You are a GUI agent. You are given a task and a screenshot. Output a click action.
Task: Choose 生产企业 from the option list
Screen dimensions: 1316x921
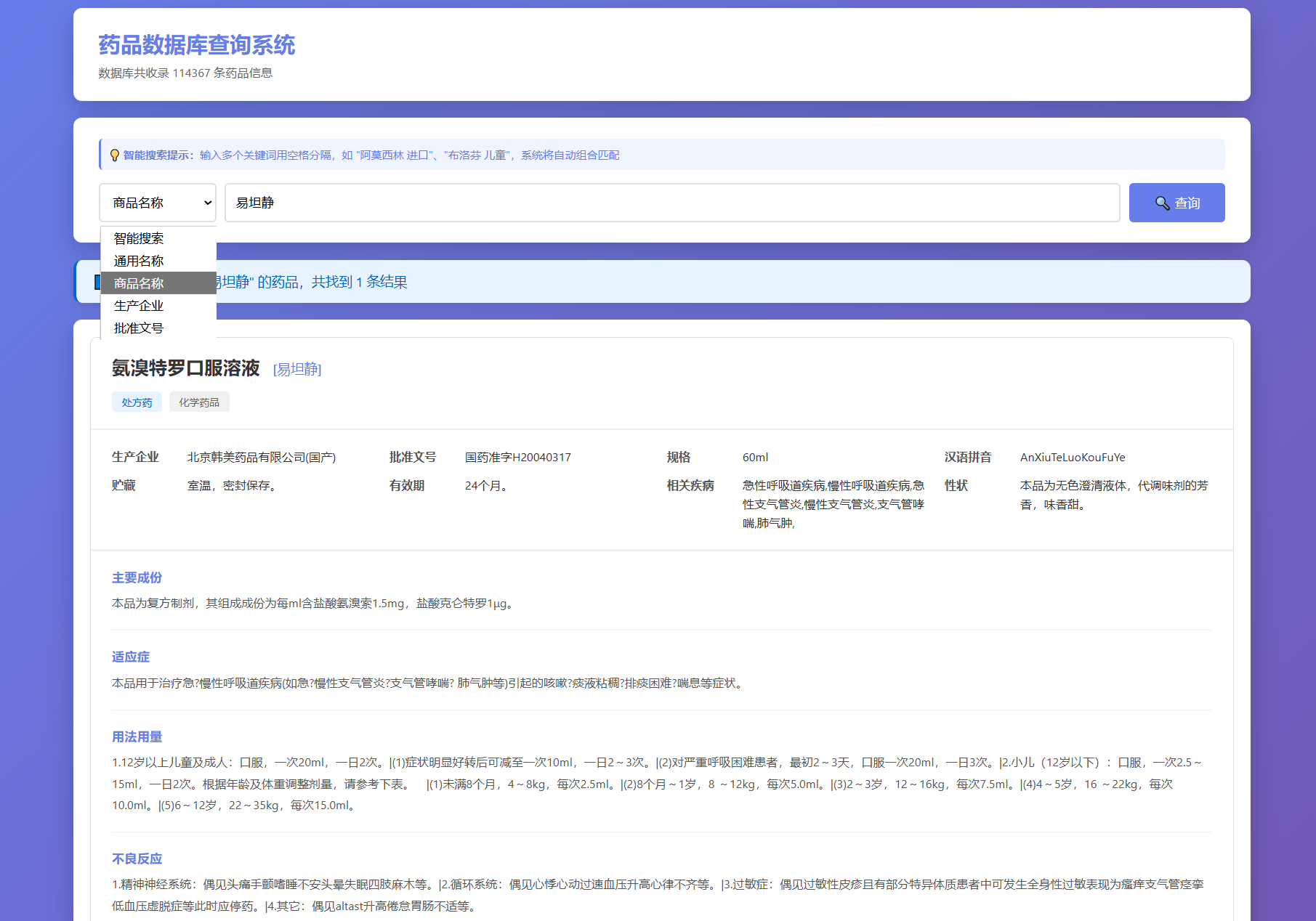coord(138,306)
